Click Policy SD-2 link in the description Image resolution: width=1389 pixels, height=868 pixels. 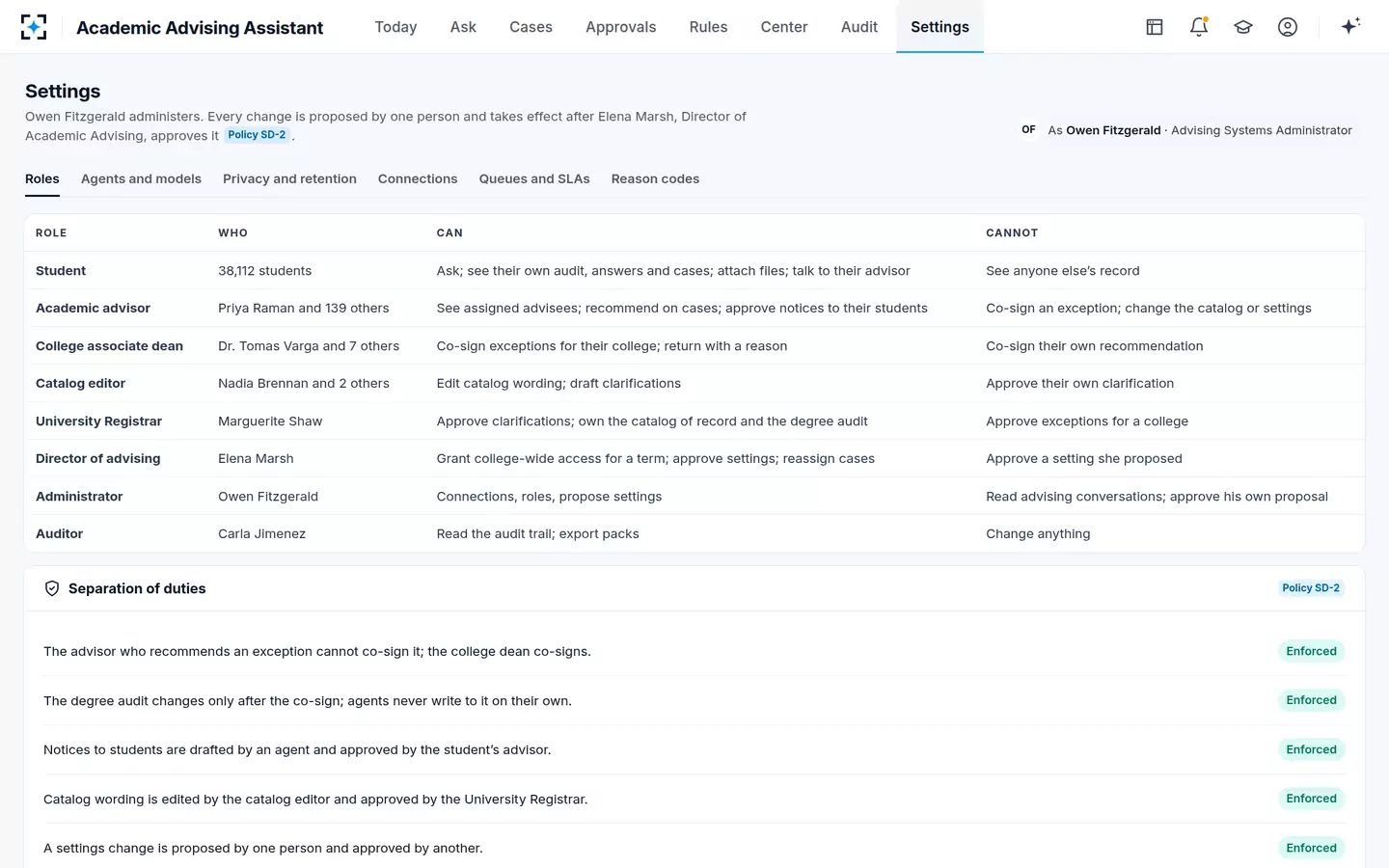257,135
